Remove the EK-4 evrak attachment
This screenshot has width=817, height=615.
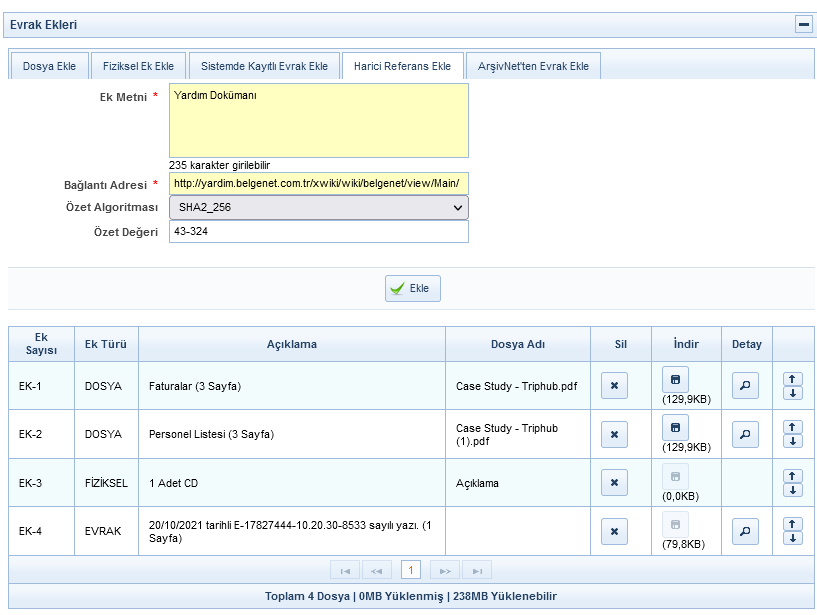614,531
